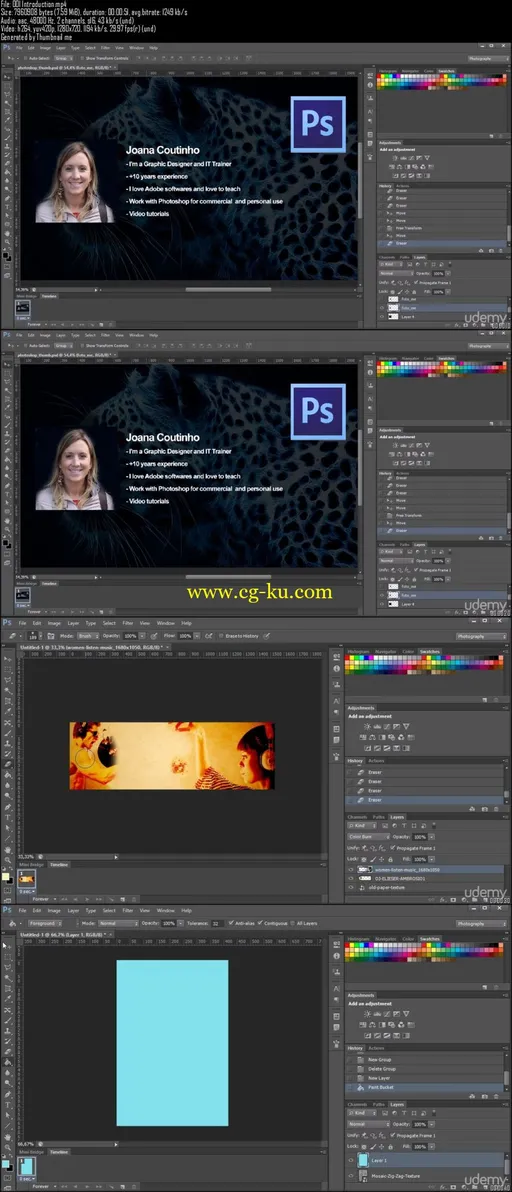Toggle Propagate Frame 1 in cyan-canvas screenshot

[392, 1135]
